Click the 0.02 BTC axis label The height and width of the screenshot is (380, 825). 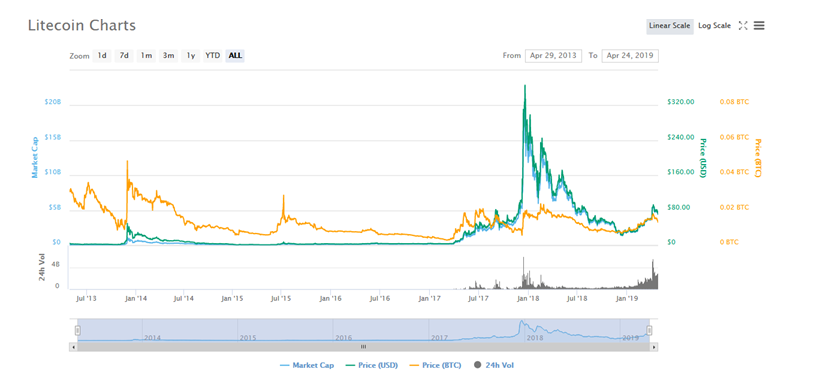734,207
